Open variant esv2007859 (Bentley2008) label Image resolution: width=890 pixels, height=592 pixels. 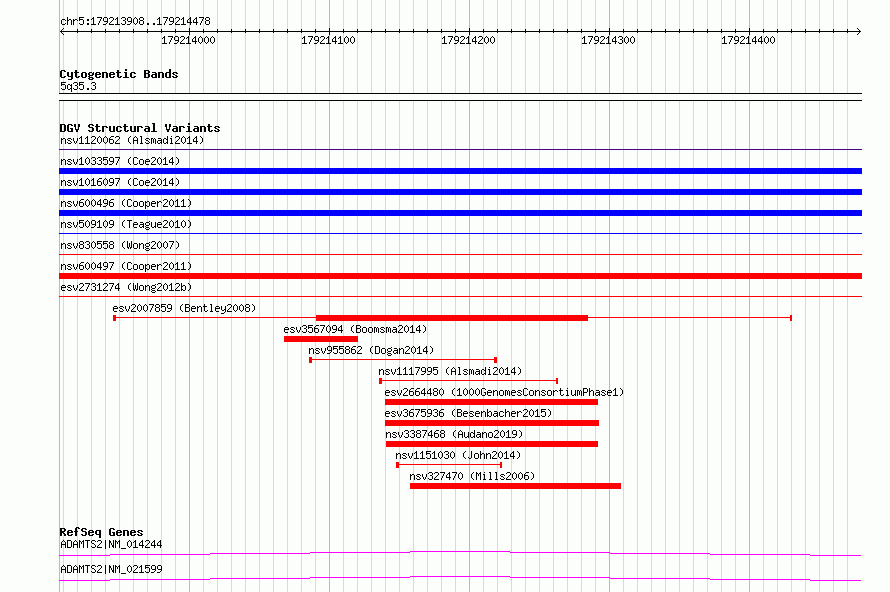(x=184, y=308)
